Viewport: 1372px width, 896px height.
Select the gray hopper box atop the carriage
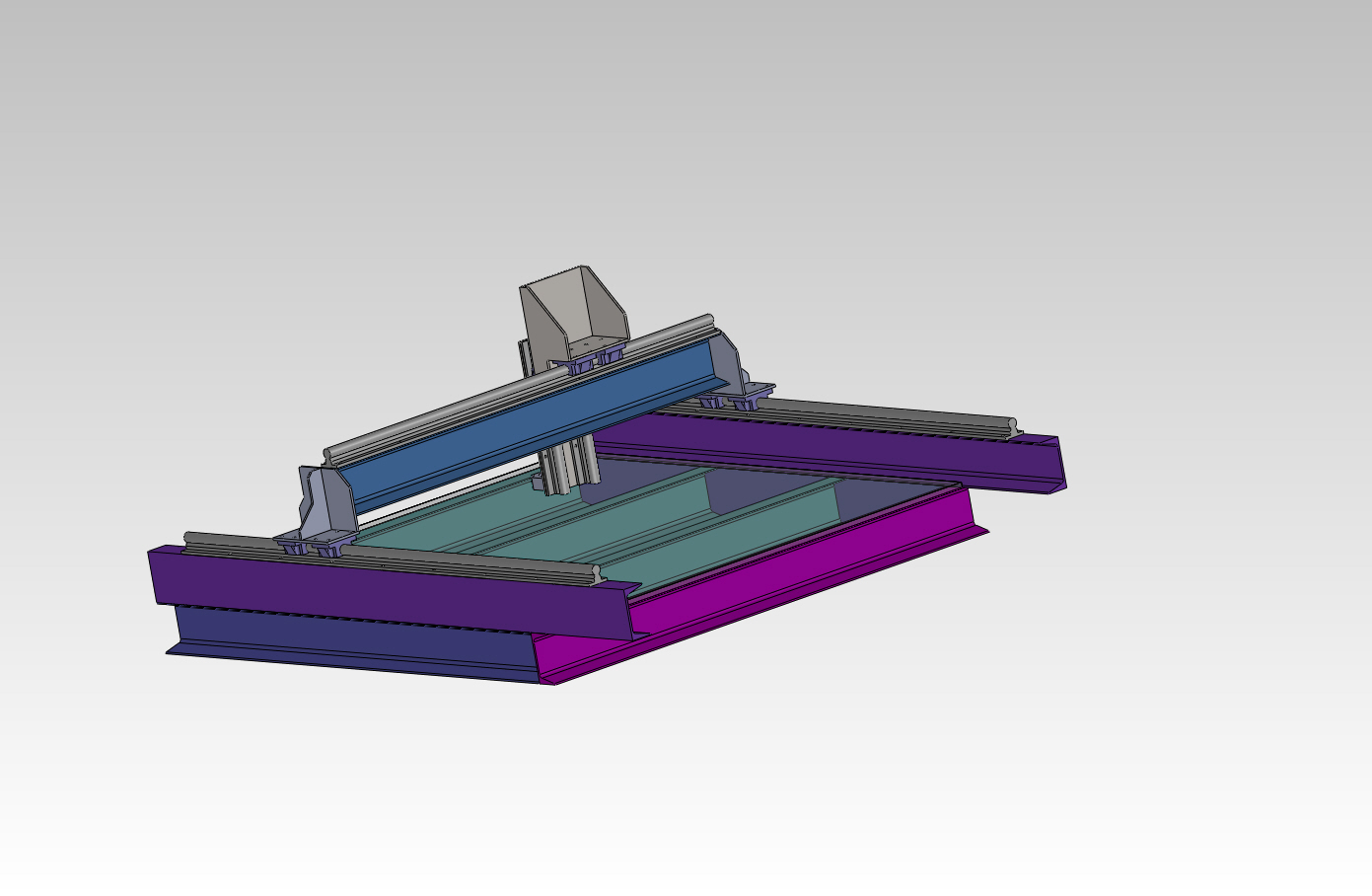(x=574, y=312)
